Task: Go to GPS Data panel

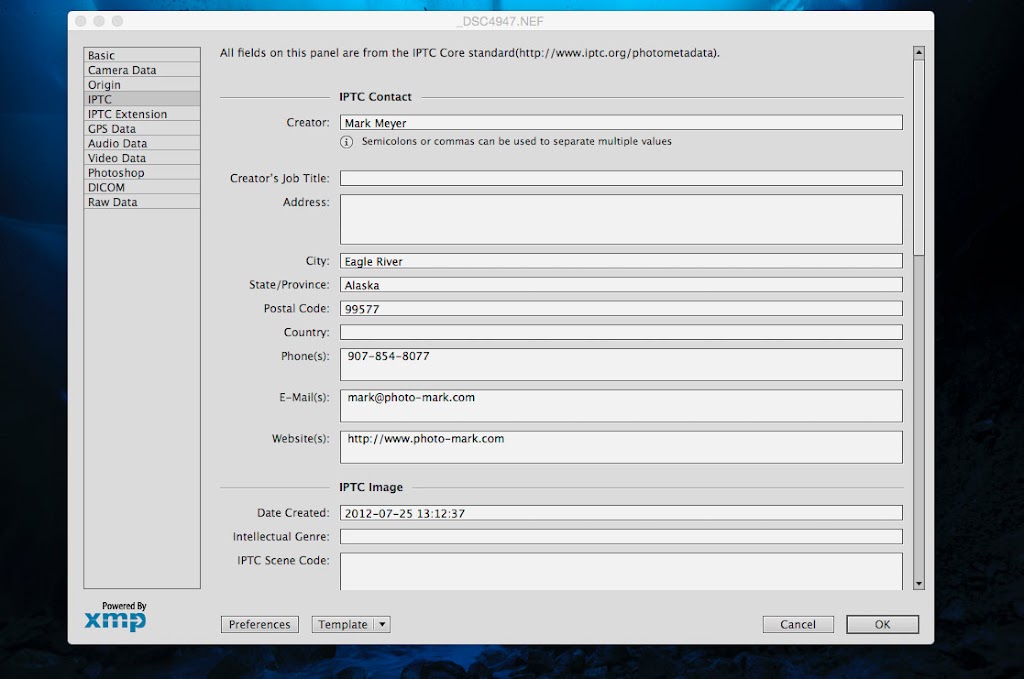Action: coord(142,129)
